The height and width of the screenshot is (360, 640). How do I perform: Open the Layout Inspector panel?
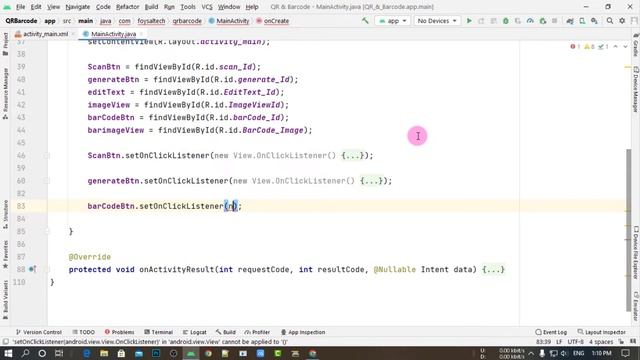coord(602,332)
